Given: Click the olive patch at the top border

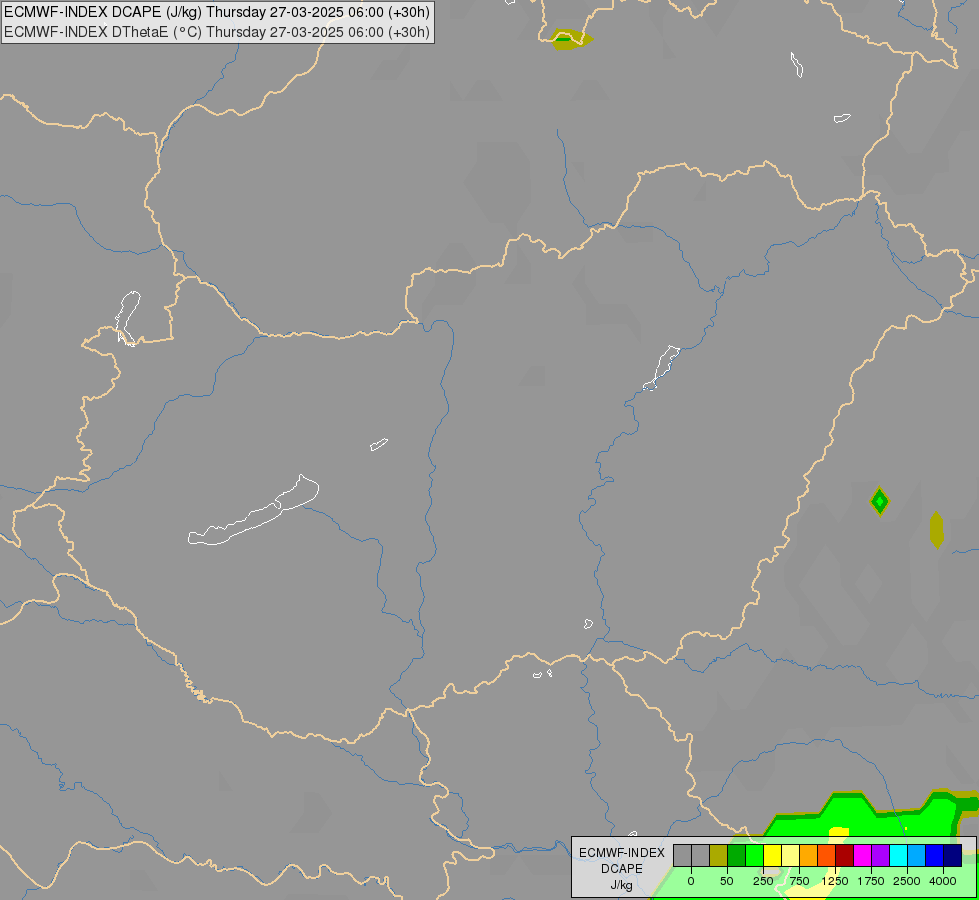Looking at the screenshot, I should 571,39.
